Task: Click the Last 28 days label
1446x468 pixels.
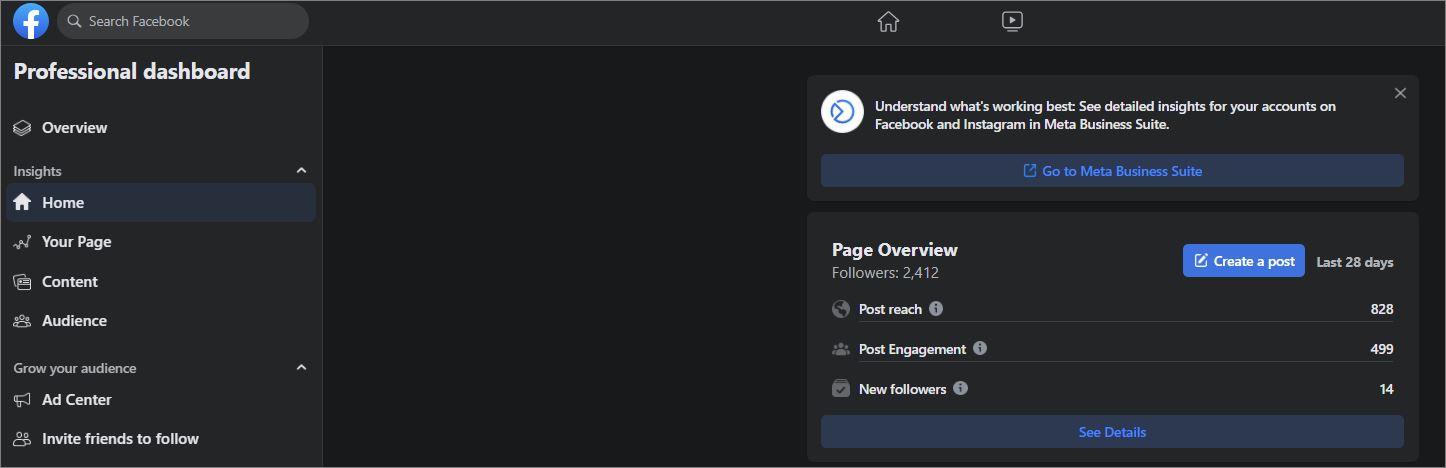Action: (x=1354, y=262)
